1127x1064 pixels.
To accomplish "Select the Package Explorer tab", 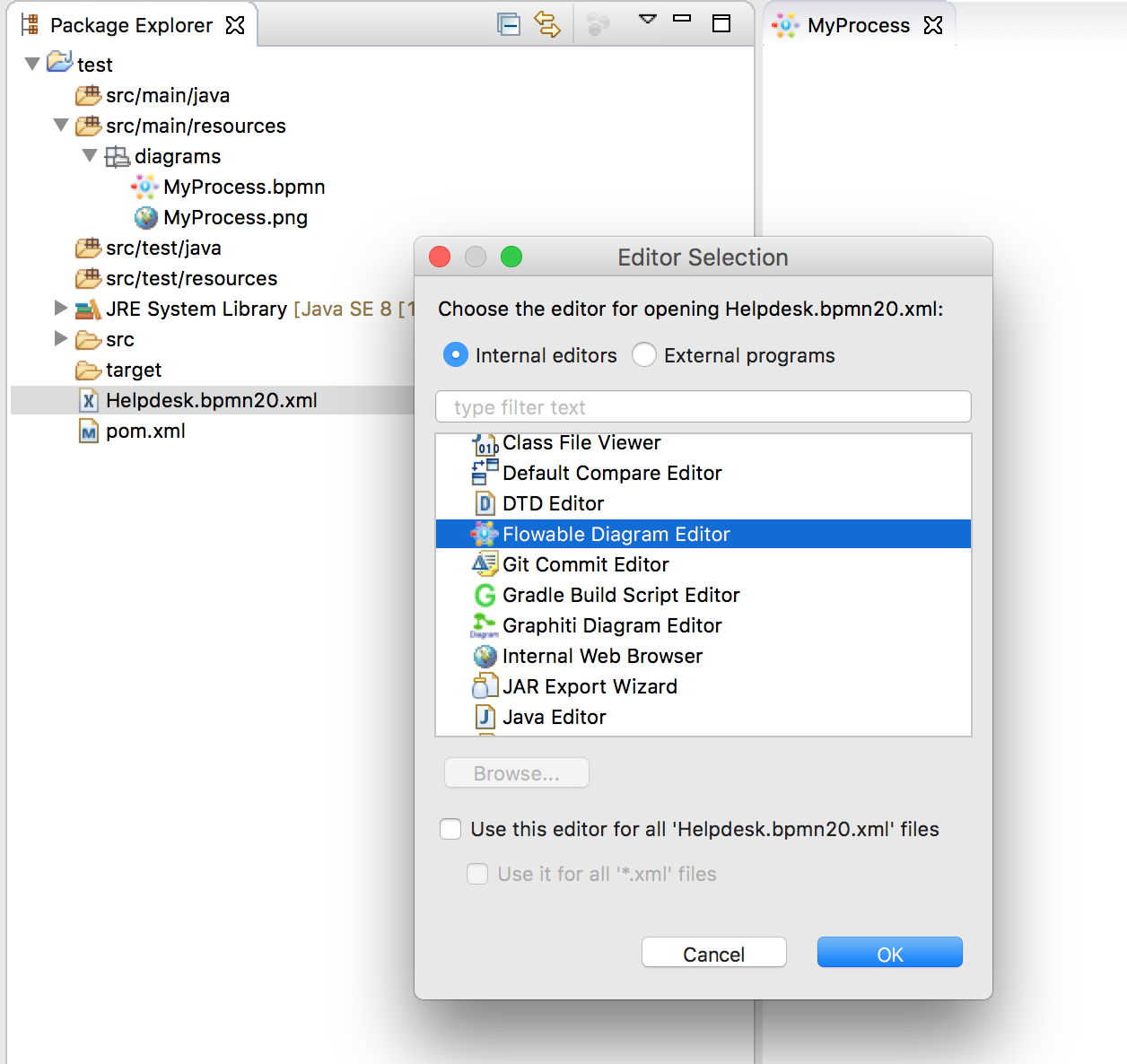I will click(x=131, y=25).
